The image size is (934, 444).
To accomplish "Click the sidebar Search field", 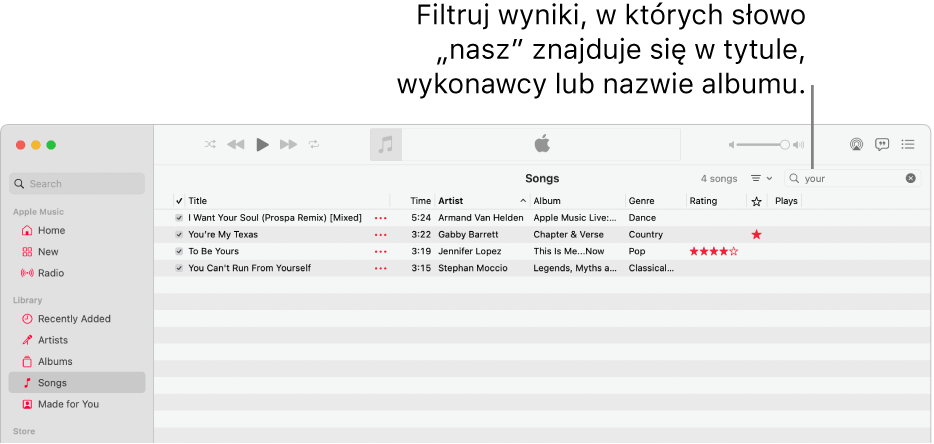I will coord(77,184).
